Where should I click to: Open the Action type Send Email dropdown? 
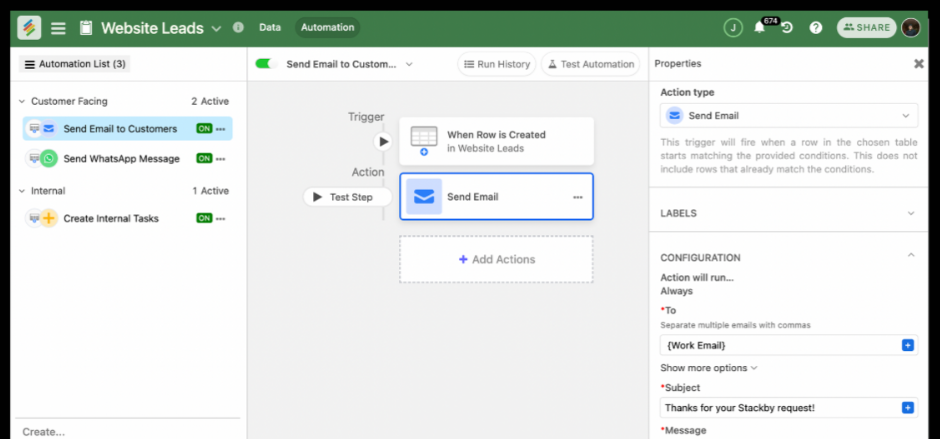point(789,115)
